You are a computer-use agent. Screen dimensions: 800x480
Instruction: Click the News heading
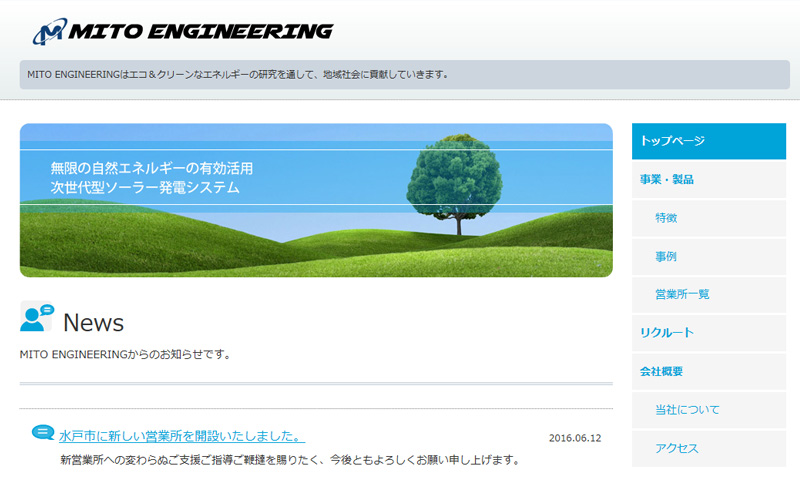pyautogui.click(x=93, y=323)
